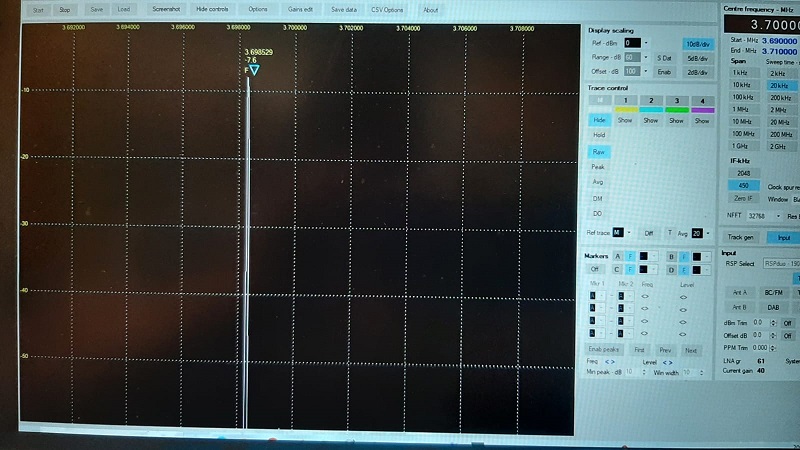Viewport: 800px width, 450px height.
Task: Open the Options menu
Action: click(x=258, y=9)
